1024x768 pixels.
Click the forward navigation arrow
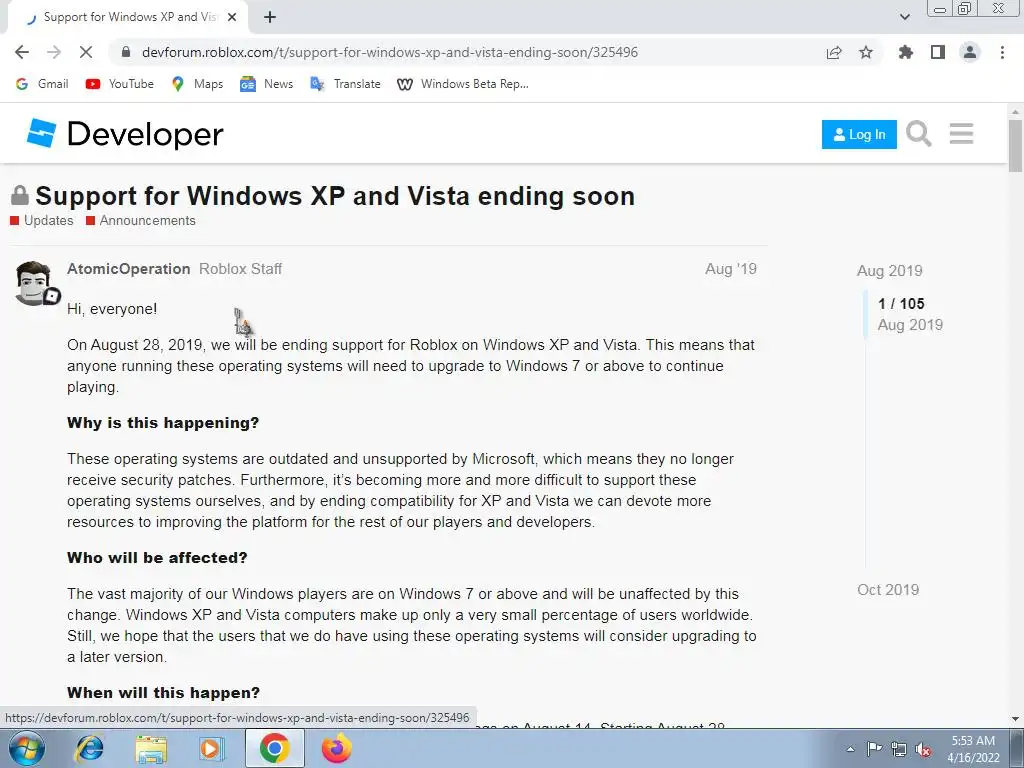tap(54, 52)
